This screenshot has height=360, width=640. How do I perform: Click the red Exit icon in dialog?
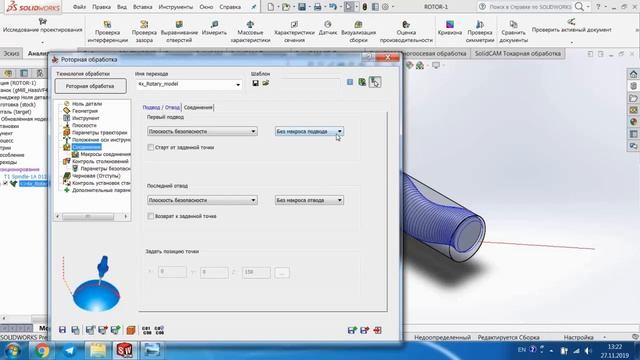point(378,330)
